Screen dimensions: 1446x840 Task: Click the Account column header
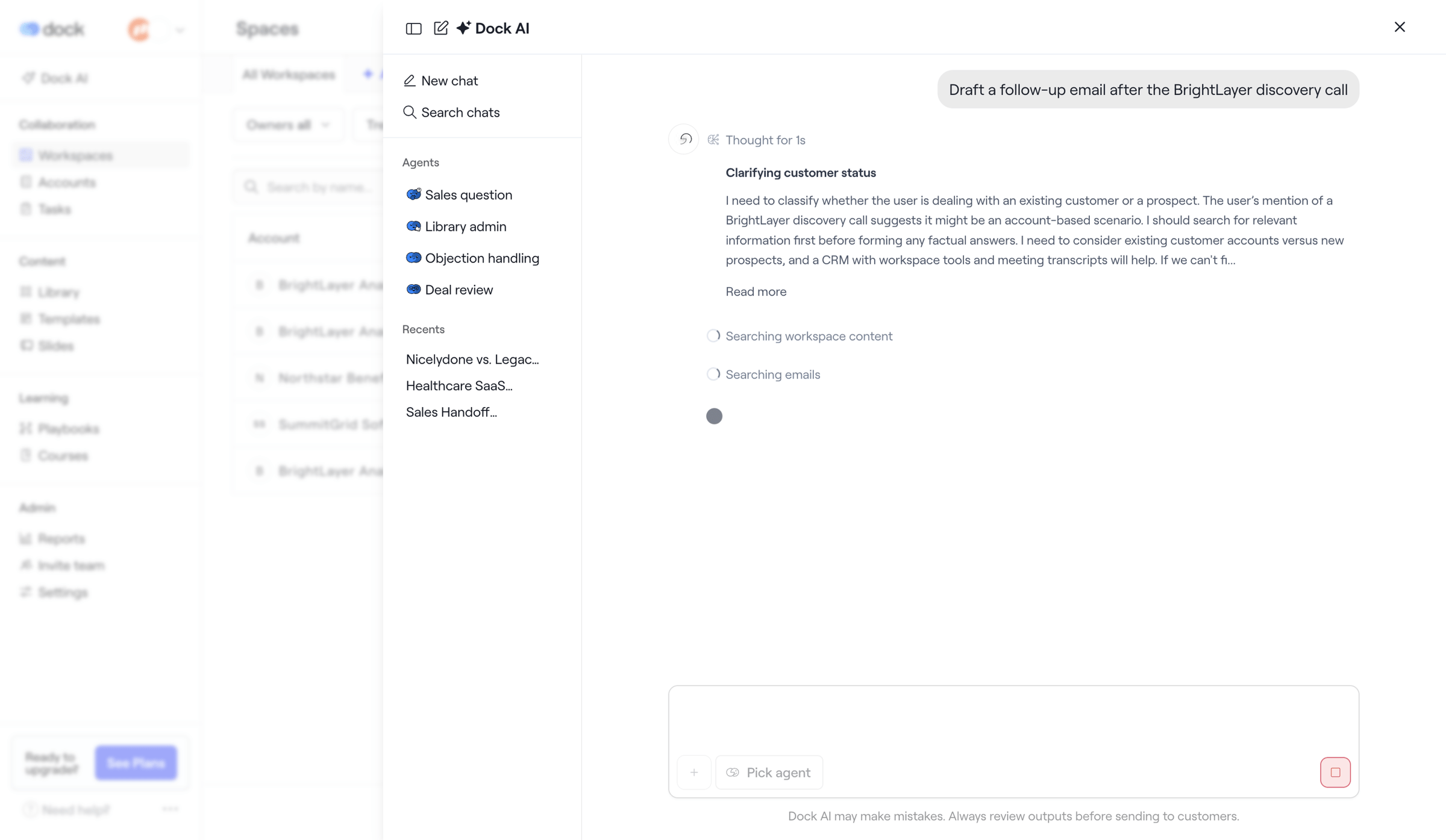point(274,238)
